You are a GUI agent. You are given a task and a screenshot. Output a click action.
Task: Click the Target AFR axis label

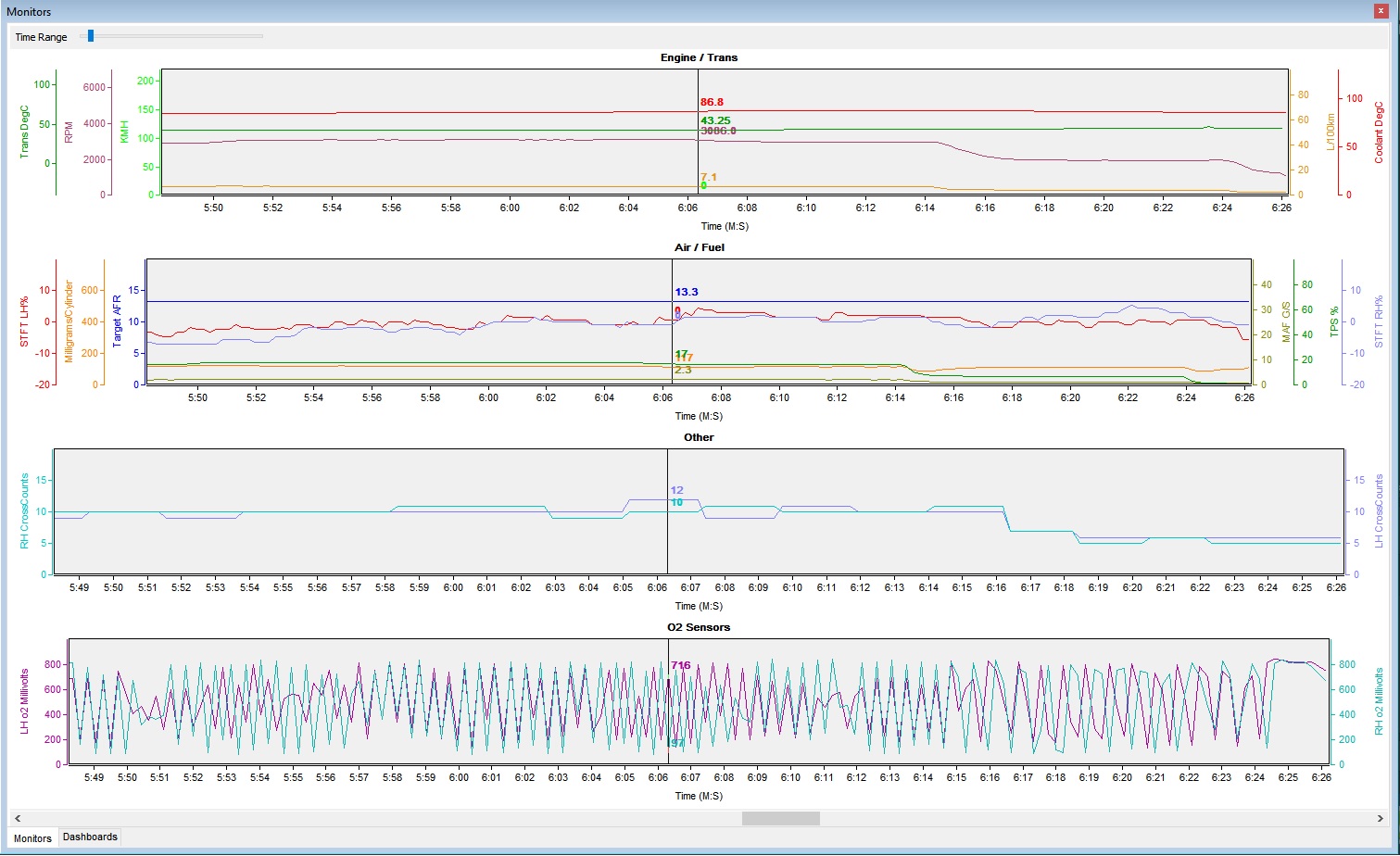(117, 321)
